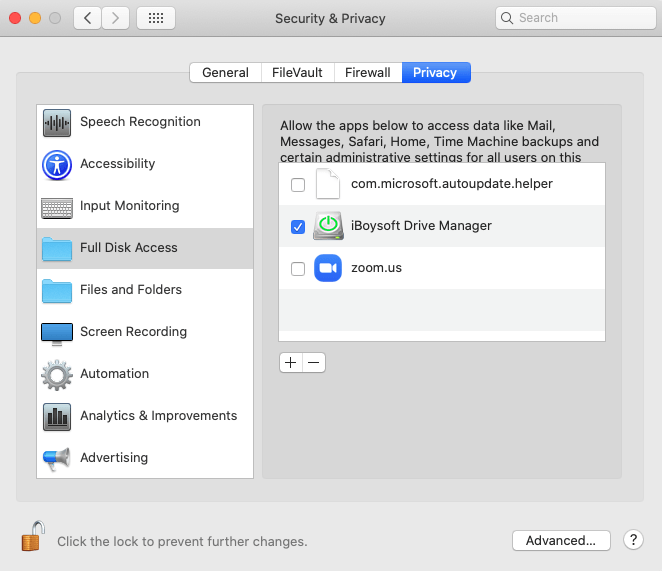Click the 'Security & Privacy' window title

(x=330, y=19)
